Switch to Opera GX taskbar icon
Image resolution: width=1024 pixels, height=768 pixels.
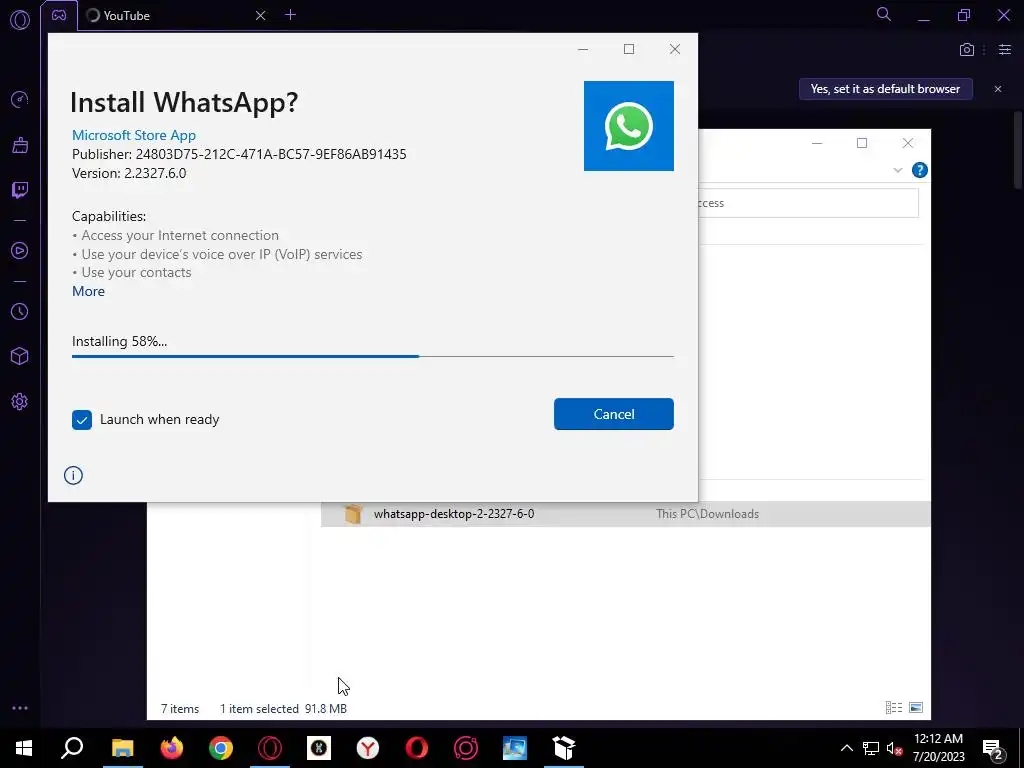[x=270, y=748]
